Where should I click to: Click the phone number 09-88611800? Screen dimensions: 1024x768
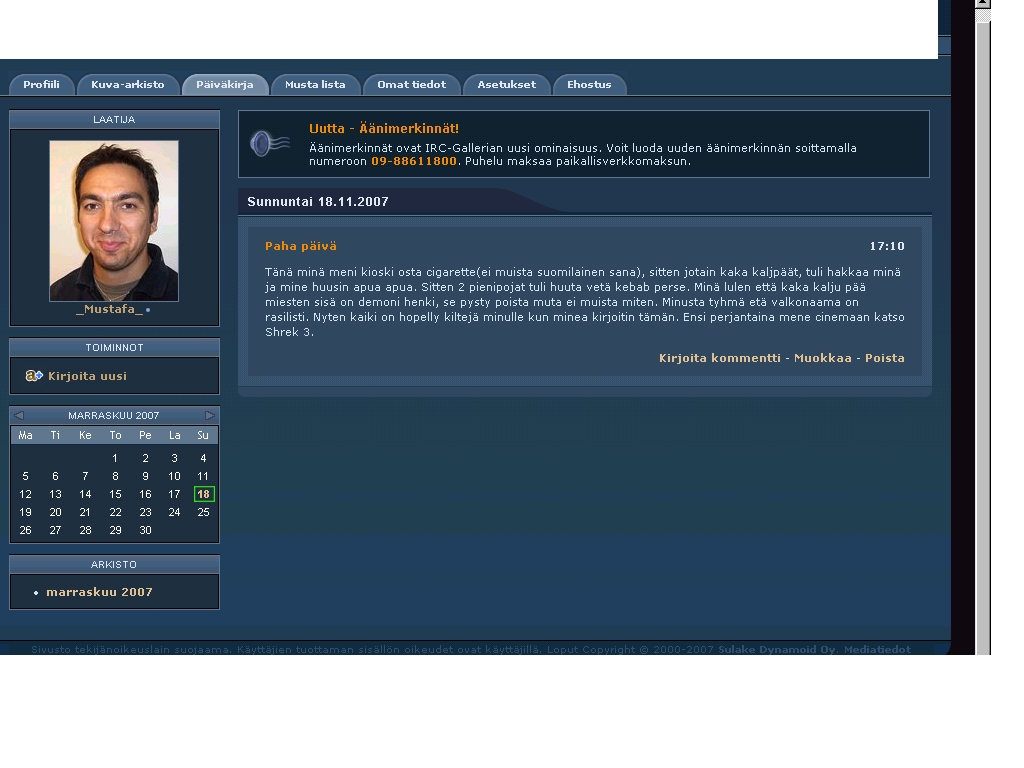414,161
